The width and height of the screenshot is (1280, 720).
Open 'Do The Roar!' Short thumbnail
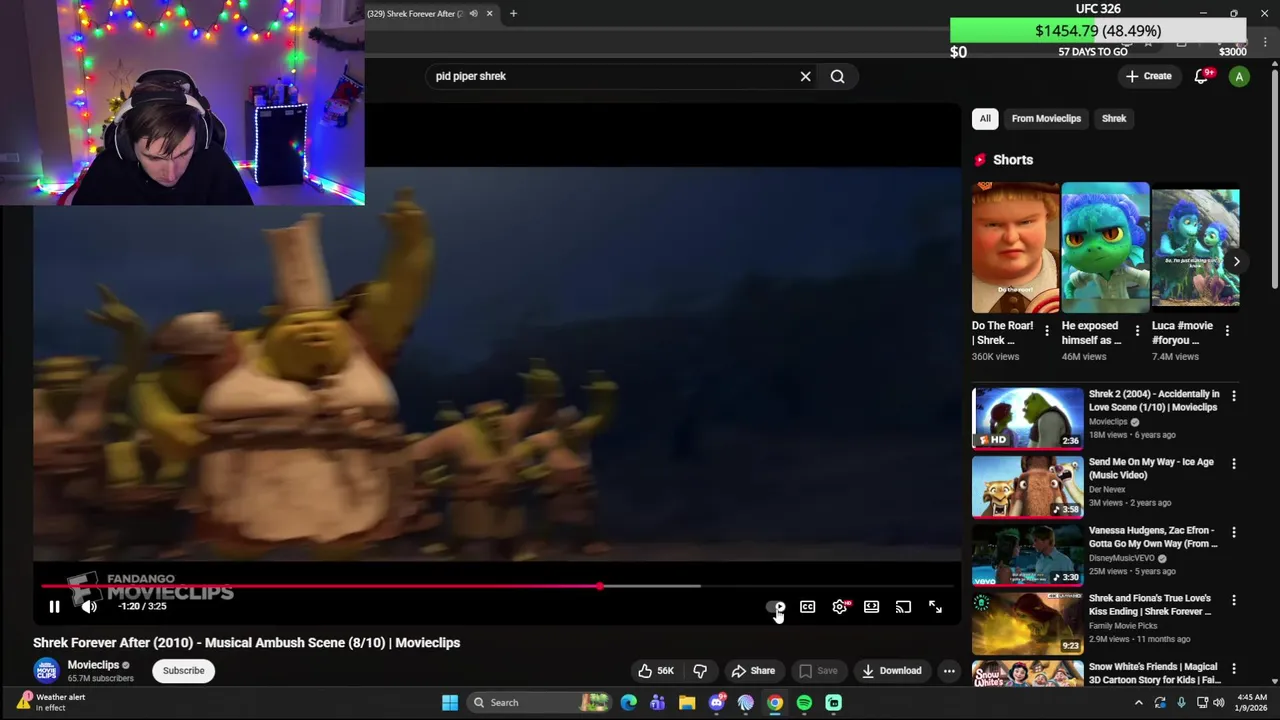(1015, 248)
